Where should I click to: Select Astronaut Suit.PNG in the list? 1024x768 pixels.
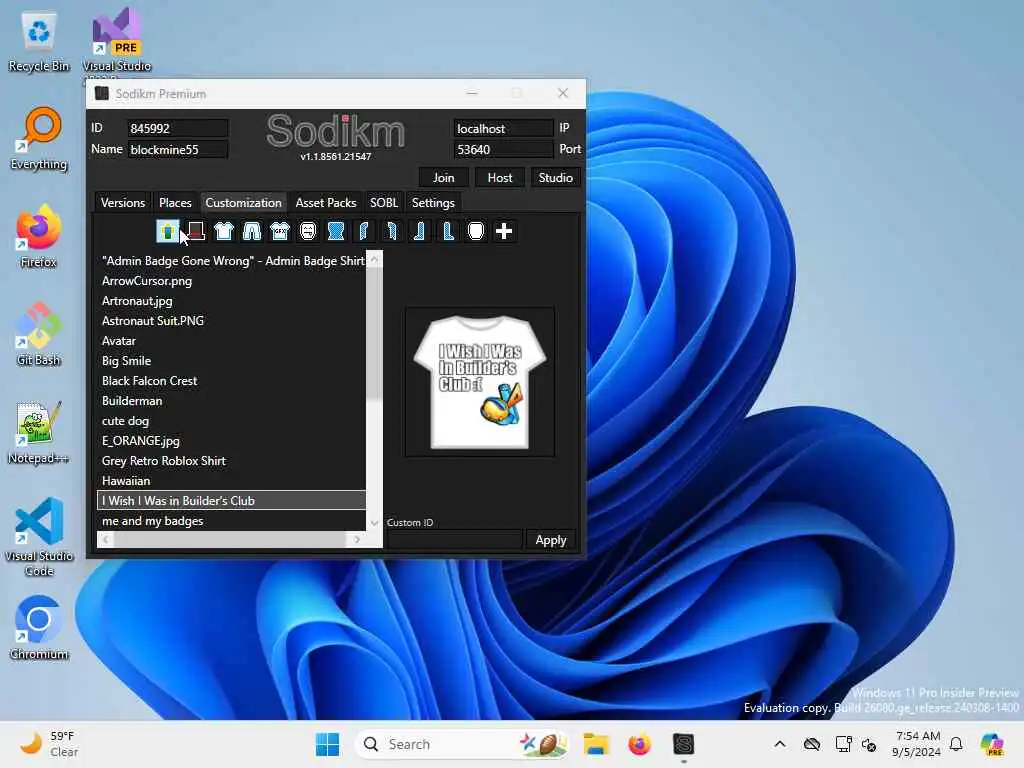(231, 321)
